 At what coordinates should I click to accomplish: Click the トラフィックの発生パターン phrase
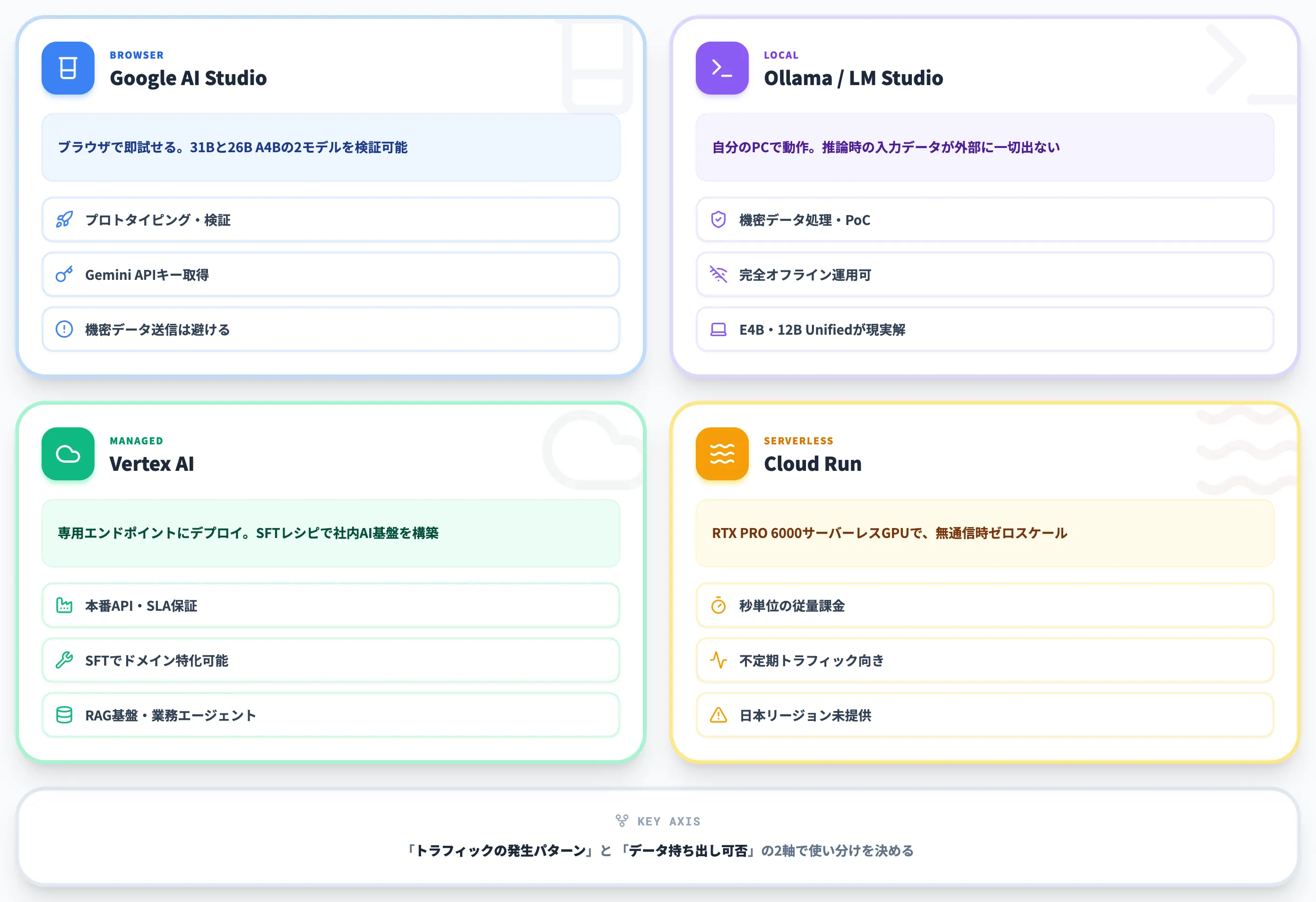tap(501, 850)
